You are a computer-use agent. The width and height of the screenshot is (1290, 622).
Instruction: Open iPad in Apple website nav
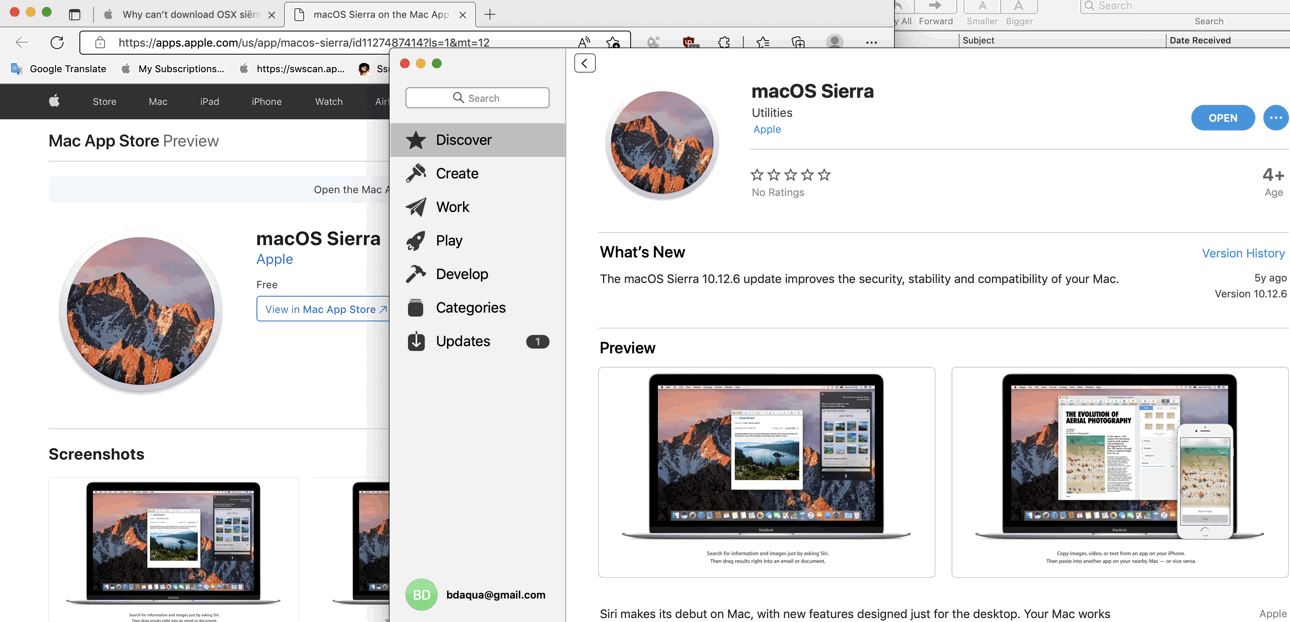pyautogui.click(x=209, y=102)
